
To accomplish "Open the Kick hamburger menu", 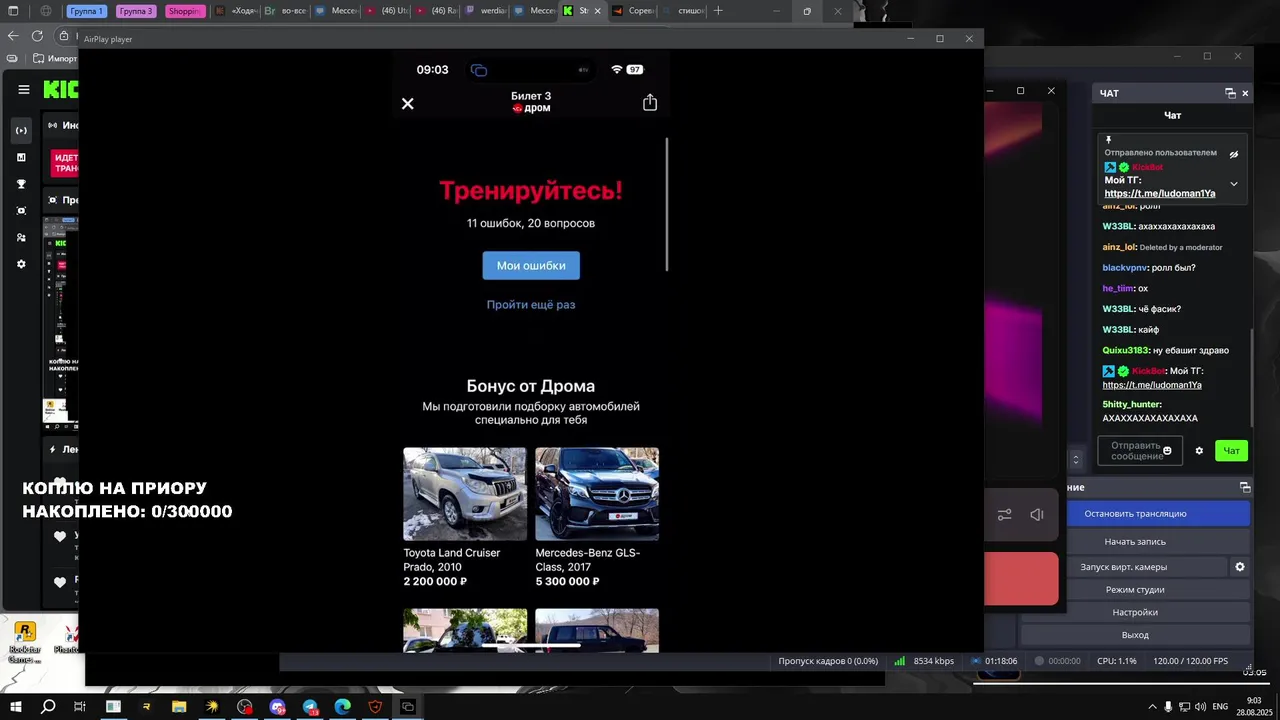I will (24, 89).
